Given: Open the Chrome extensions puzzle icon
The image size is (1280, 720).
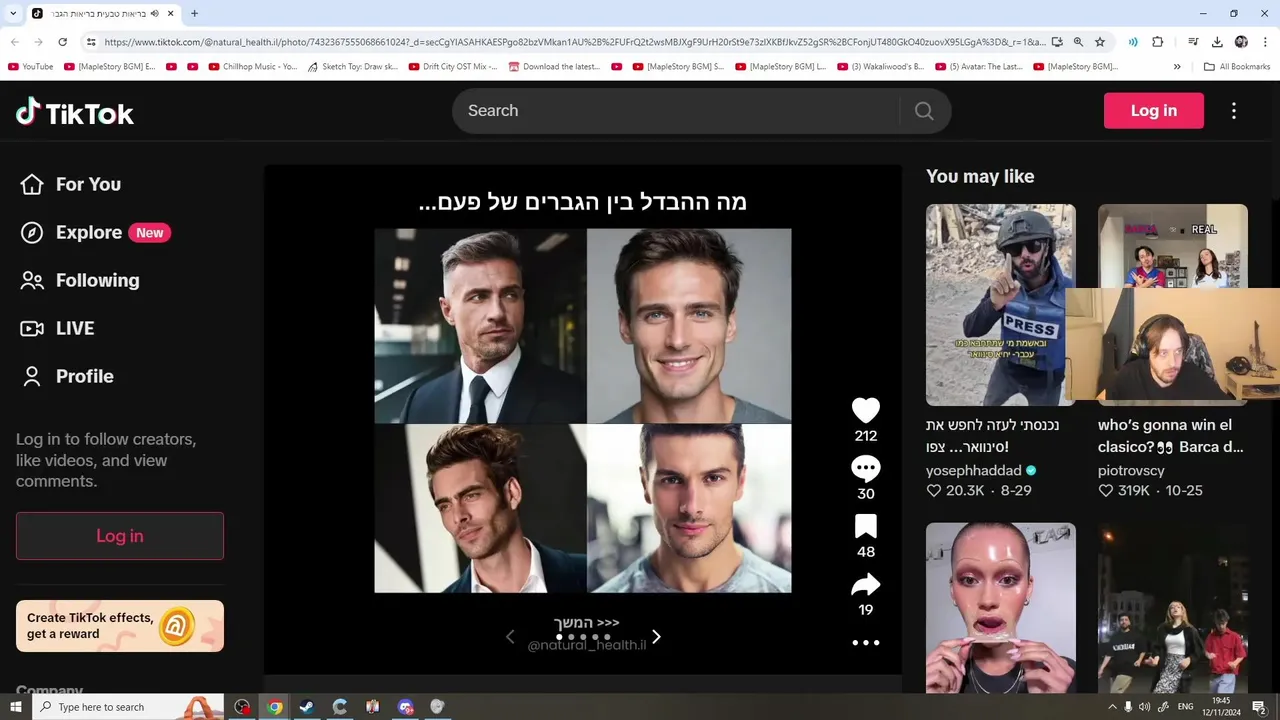Looking at the screenshot, I should [1158, 42].
